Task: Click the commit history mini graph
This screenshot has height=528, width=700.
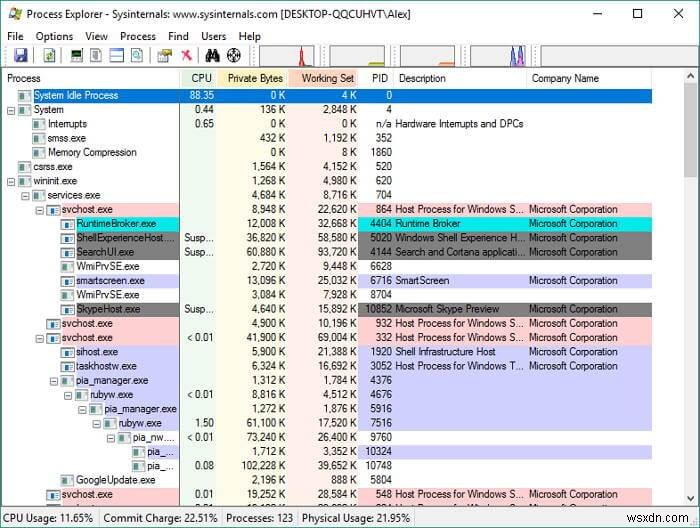Action: click(357, 56)
